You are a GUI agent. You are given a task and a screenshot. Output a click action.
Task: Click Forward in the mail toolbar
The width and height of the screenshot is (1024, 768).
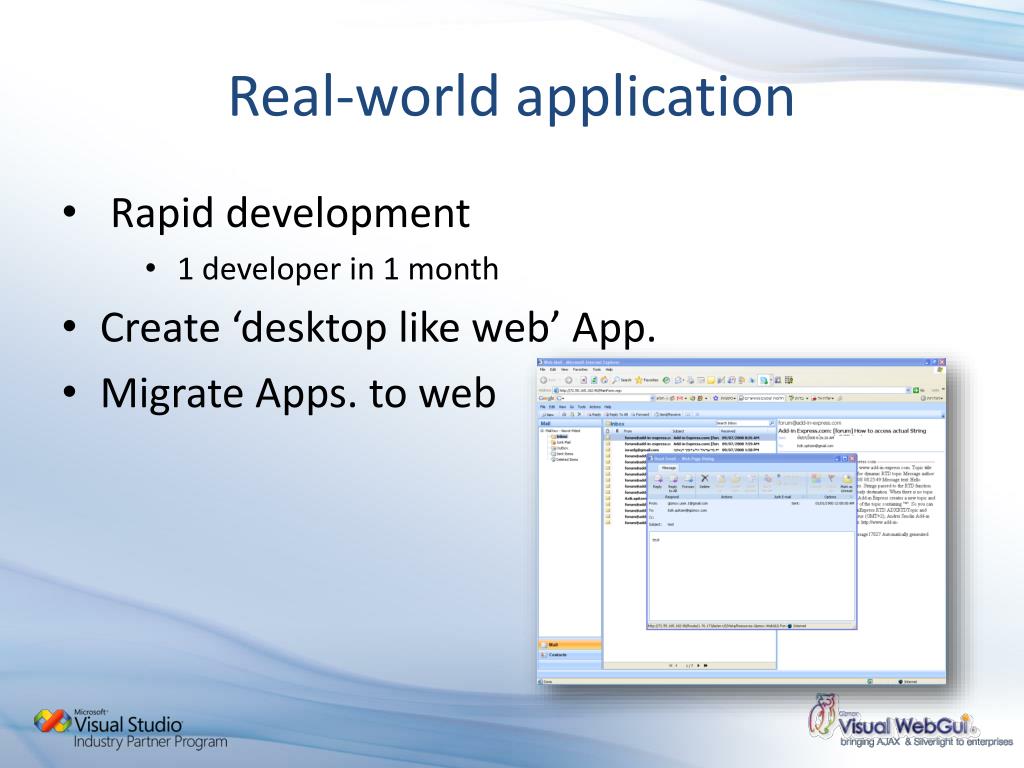(x=641, y=415)
